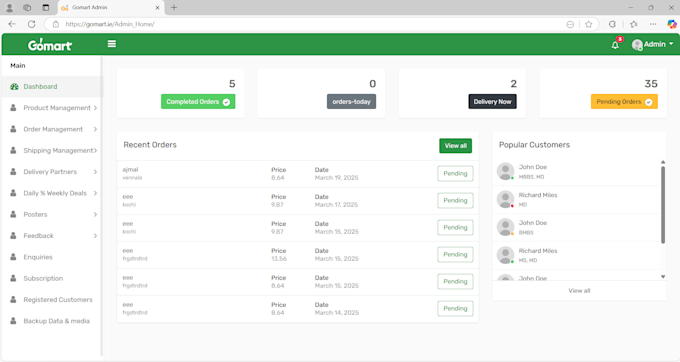Expand the Daily % Weekly Deals chevron
The height and width of the screenshot is (362, 680).
95,193
